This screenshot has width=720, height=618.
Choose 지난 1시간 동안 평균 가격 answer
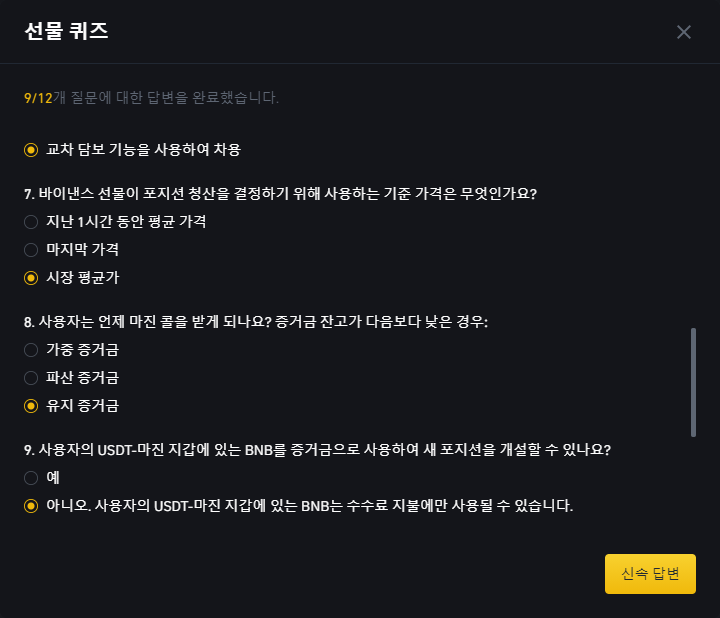click(x=115, y=222)
